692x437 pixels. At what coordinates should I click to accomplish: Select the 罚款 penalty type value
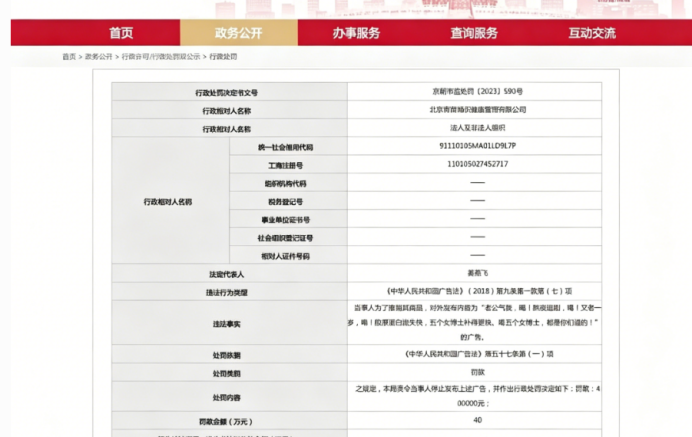[x=478, y=372]
